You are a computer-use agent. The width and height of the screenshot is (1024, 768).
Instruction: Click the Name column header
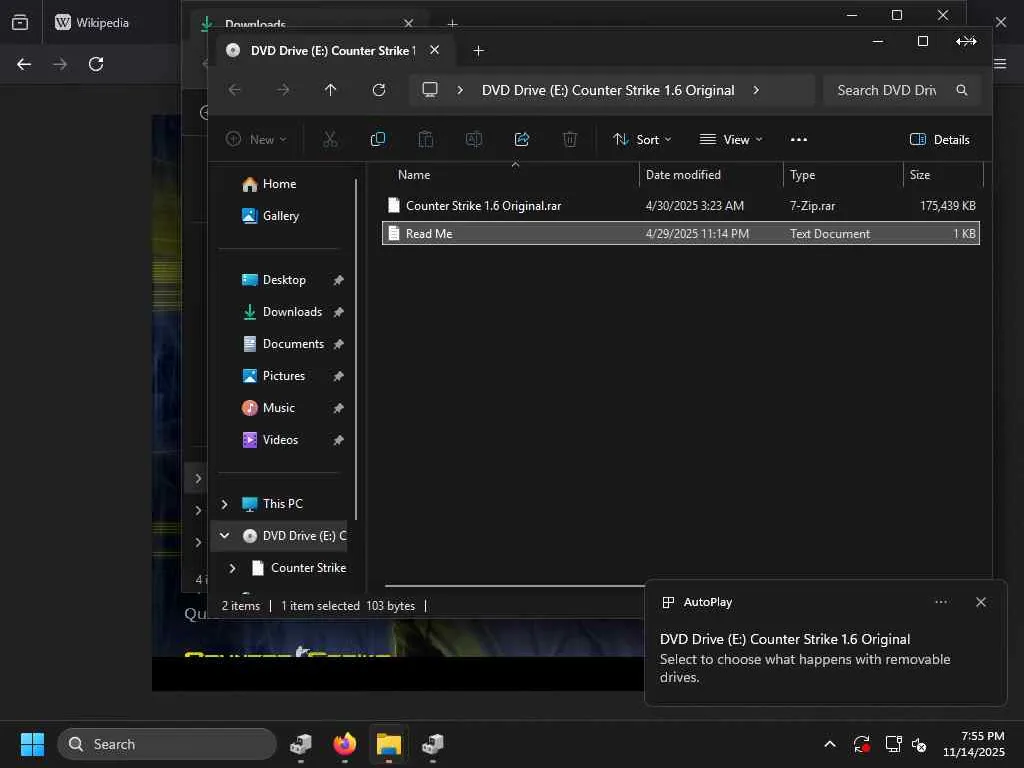coord(515,175)
